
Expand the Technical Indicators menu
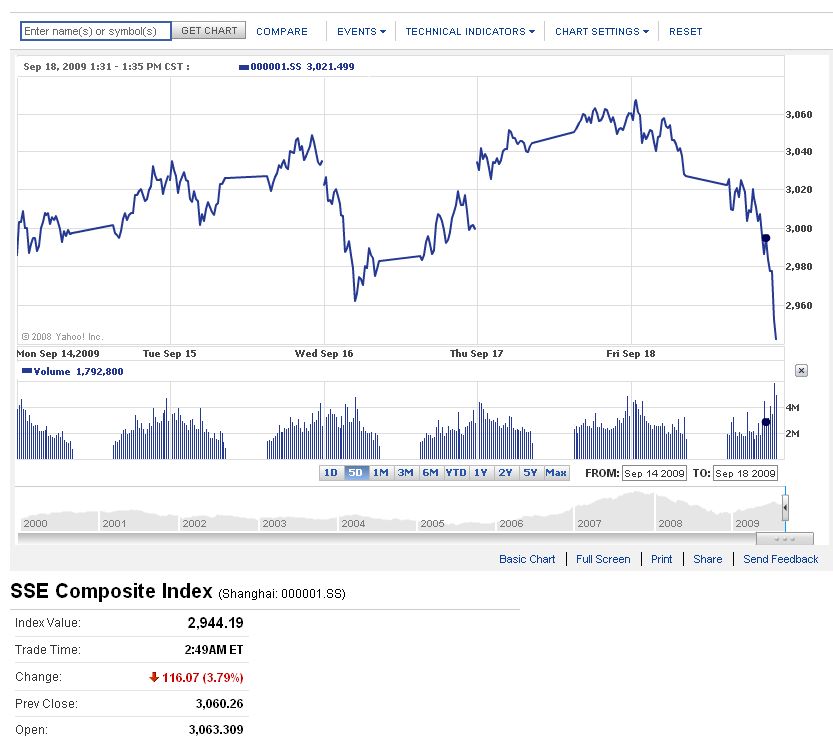coord(469,31)
